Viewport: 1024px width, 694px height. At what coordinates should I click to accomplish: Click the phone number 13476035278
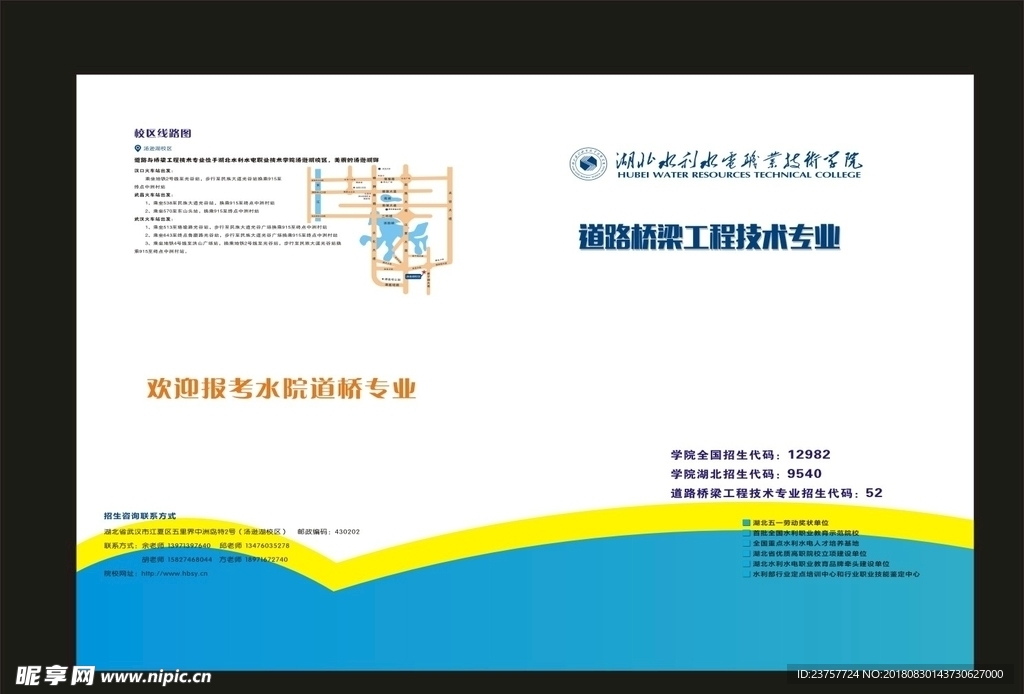pyautogui.click(x=267, y=545)
